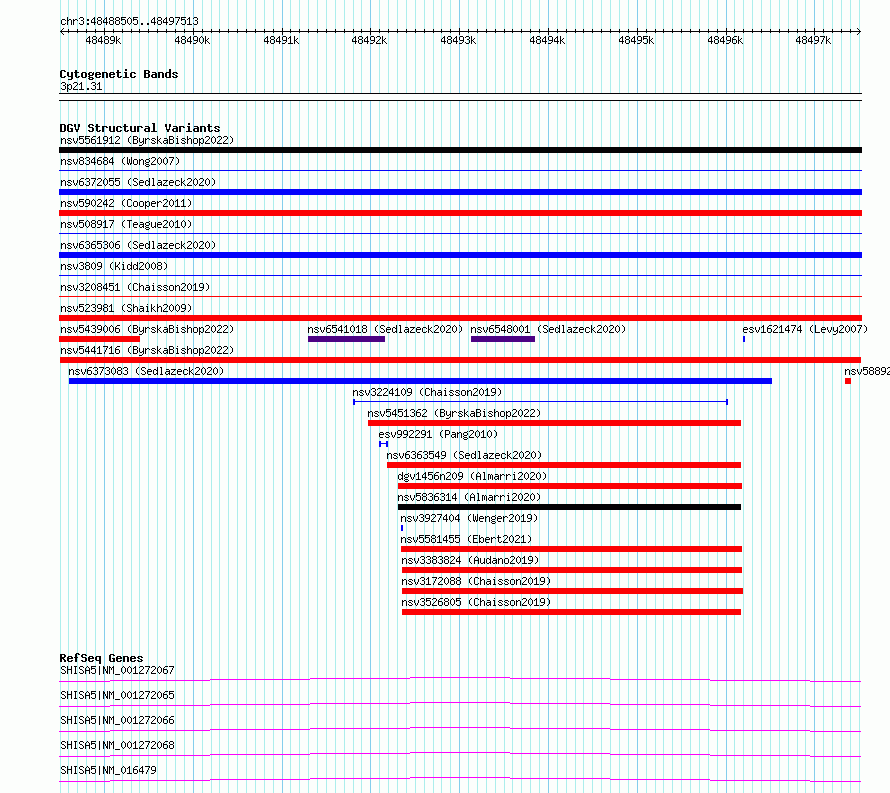The image size is (890, 793).
Task: Select nsv3172088 (Chaisson2019) label
Action: click(476, 581)
